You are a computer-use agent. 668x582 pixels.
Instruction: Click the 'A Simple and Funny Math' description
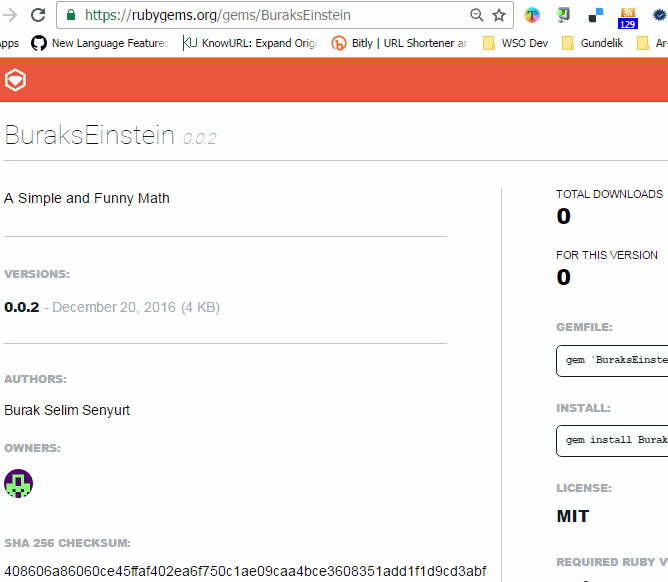[87, 198]
